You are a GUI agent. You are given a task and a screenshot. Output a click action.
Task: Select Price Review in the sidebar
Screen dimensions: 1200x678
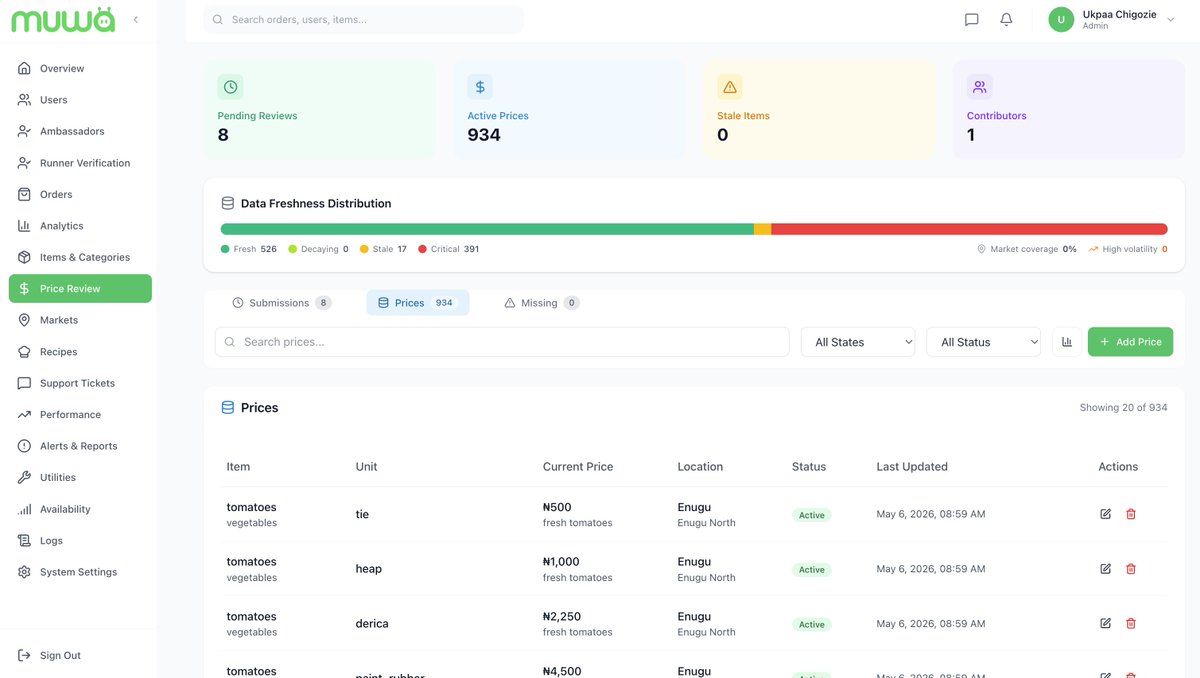80,288
